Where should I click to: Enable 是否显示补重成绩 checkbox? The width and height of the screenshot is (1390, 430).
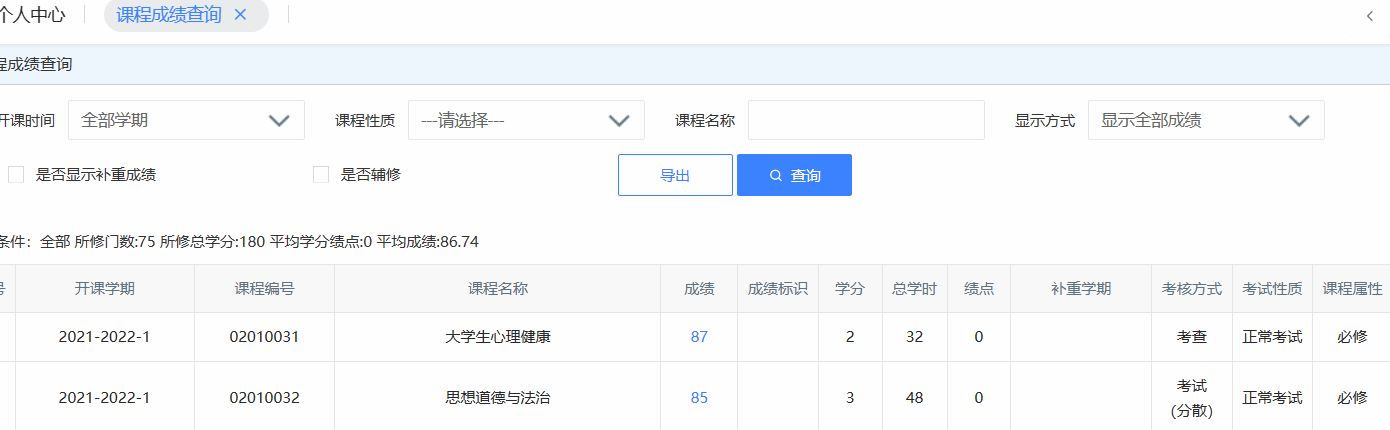[x=16, y=175]
